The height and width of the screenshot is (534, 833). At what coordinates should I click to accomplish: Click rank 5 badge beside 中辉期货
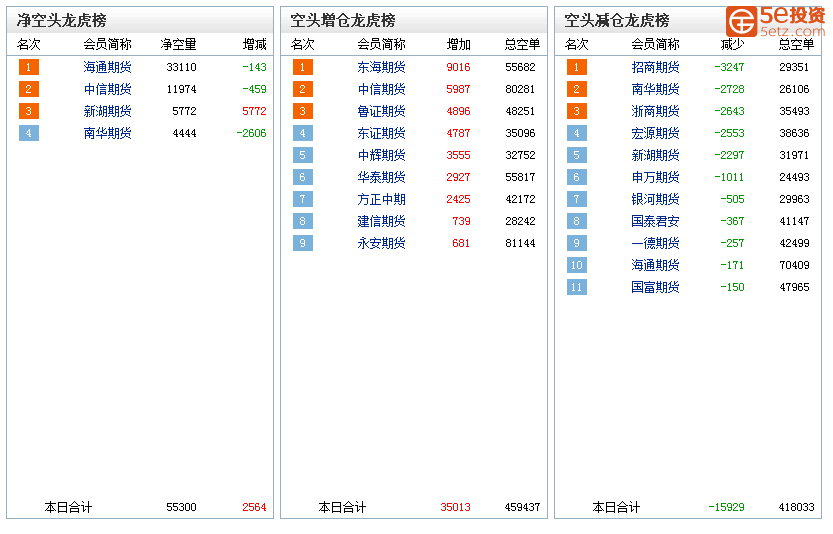302,155
